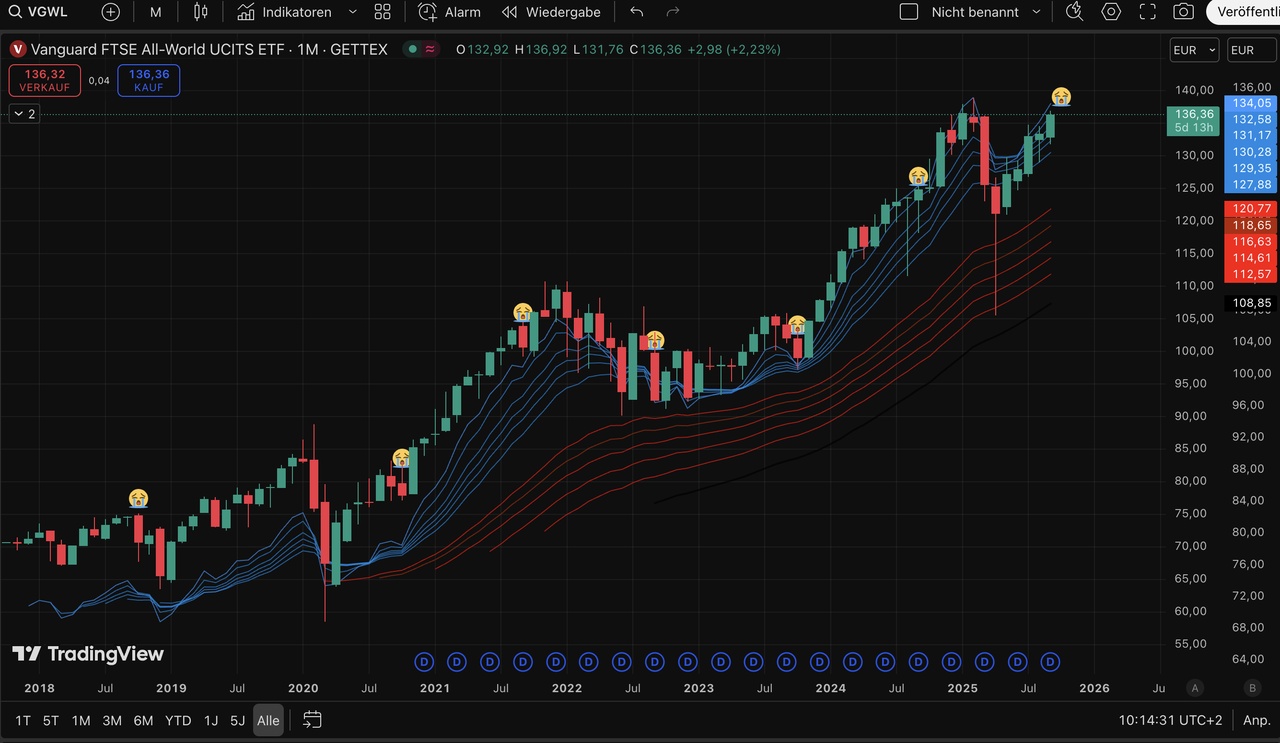
Task: Click the KAUF 136,36 buy button
Action: click(x=149, y=80)
